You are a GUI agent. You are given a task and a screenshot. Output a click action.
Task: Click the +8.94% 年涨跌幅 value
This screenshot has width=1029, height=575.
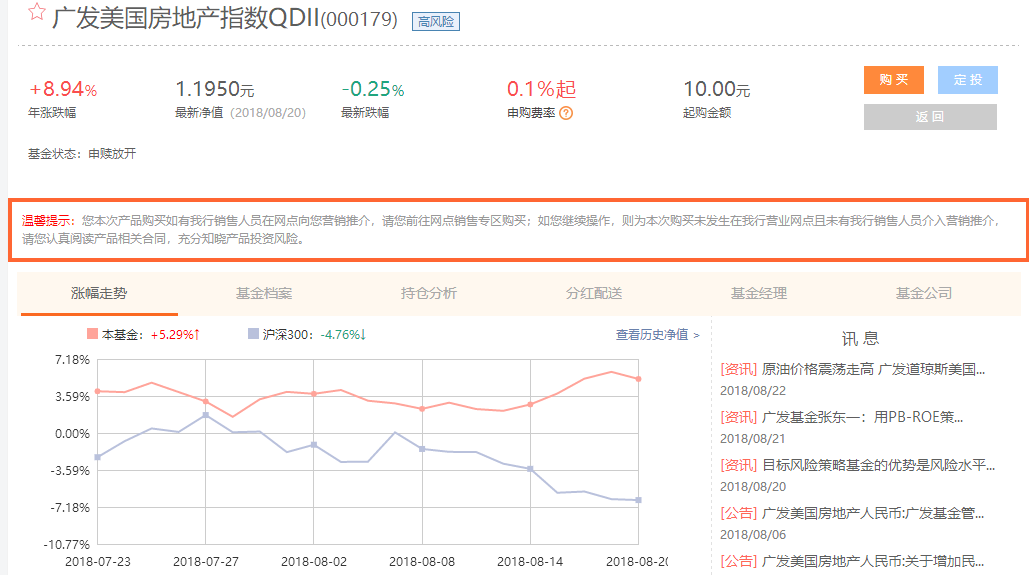(x=63, y=89)
